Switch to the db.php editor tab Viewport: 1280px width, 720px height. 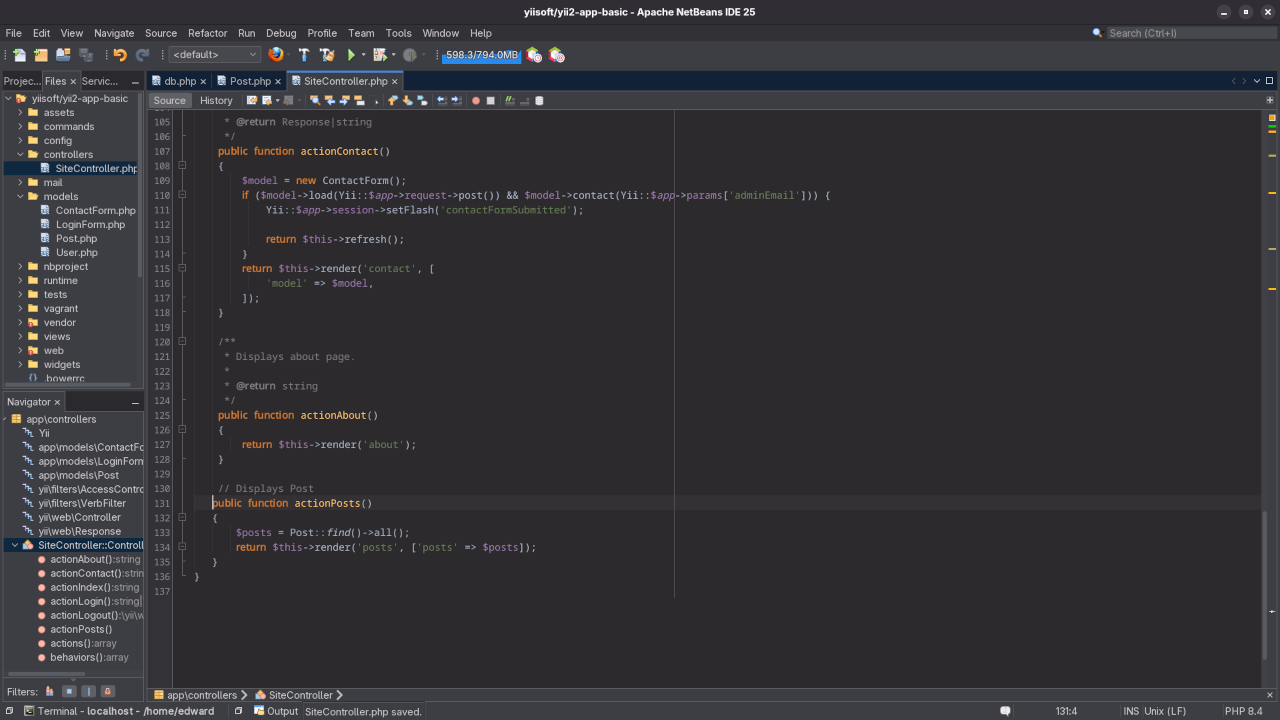(x=180, y=81)
